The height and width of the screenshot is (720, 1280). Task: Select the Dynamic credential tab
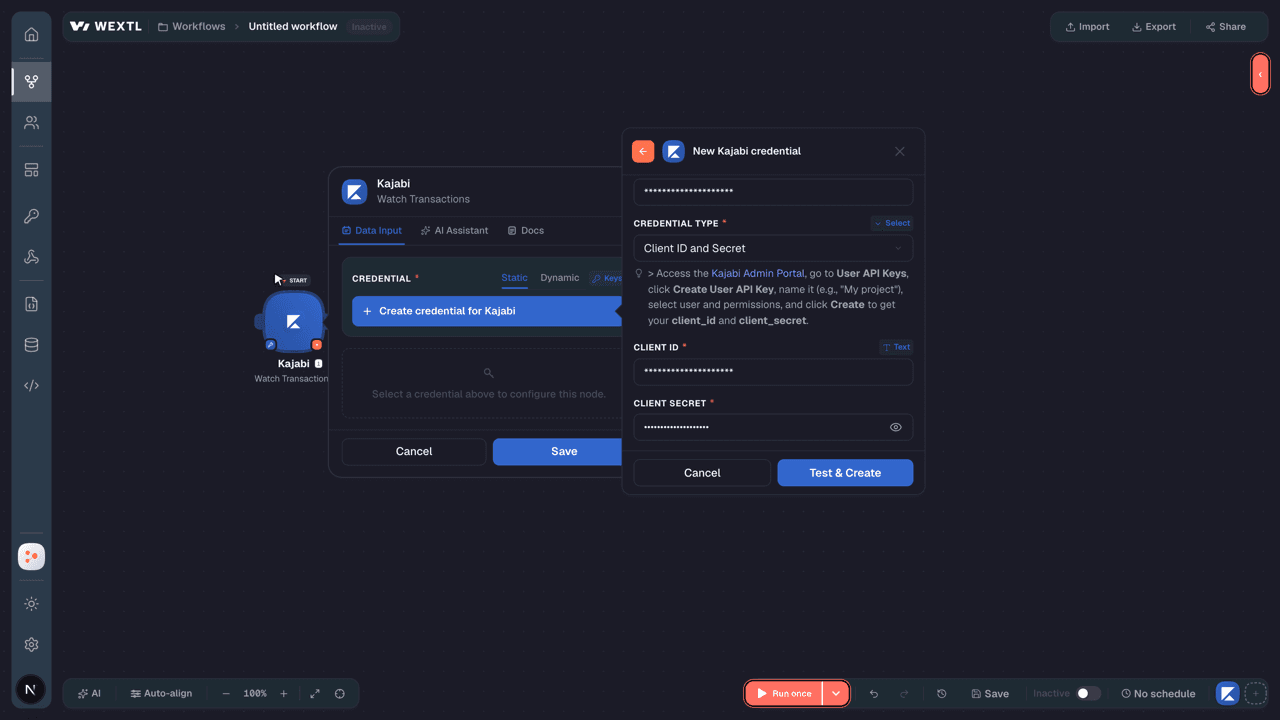pyautogui.click(x=559, y=278)
